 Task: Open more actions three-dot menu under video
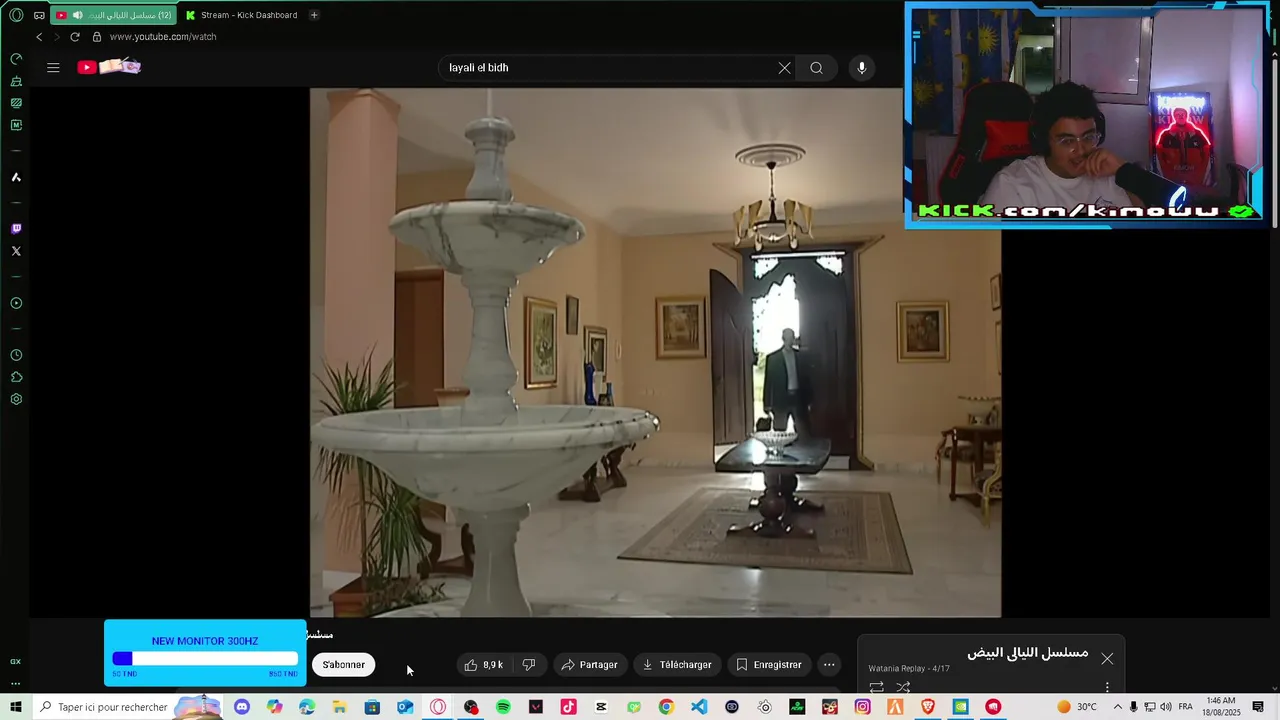tap(829, 665)
